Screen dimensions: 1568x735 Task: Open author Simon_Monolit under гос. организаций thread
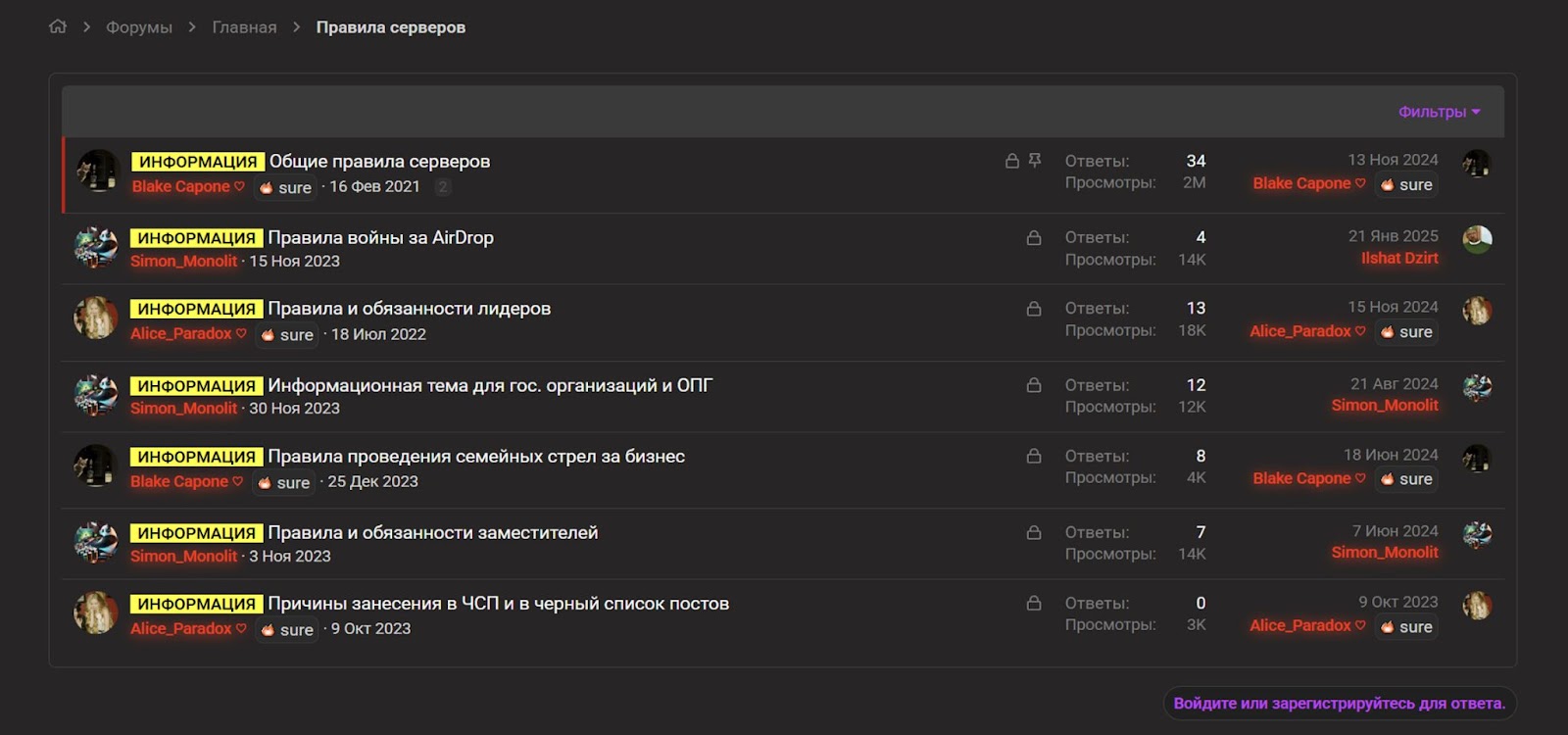(184, 408)
